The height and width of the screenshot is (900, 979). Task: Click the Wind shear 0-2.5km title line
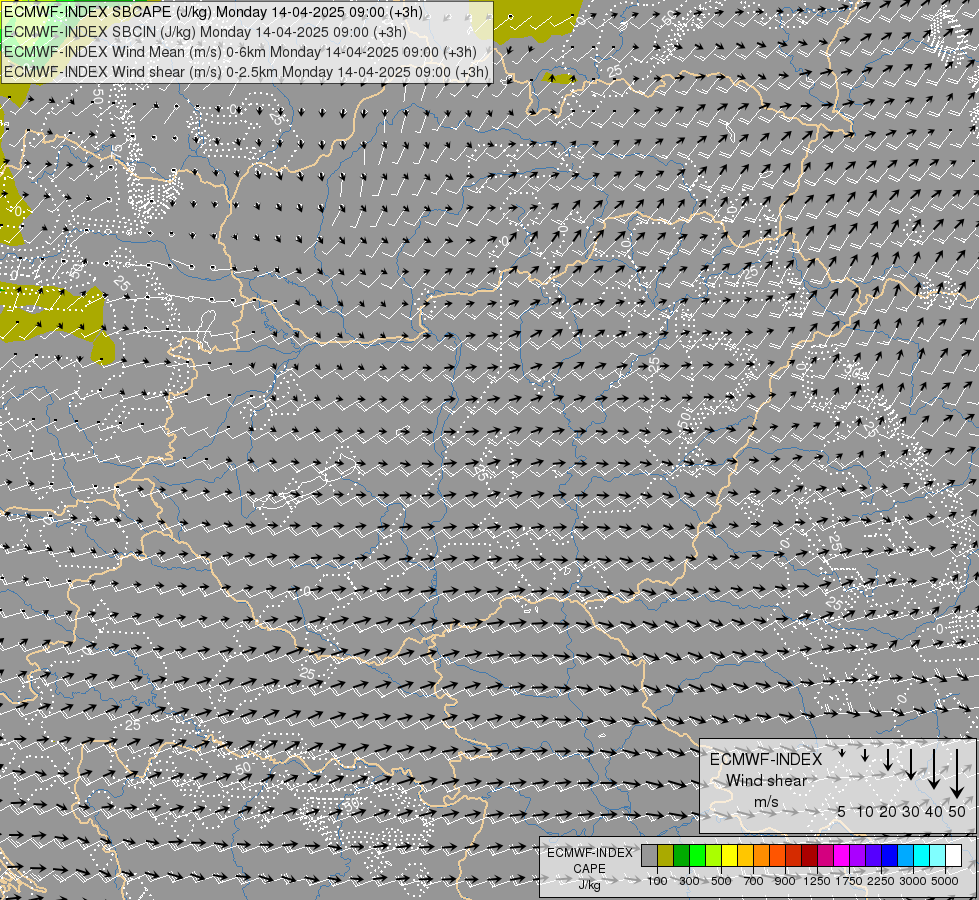pos(246,72)
